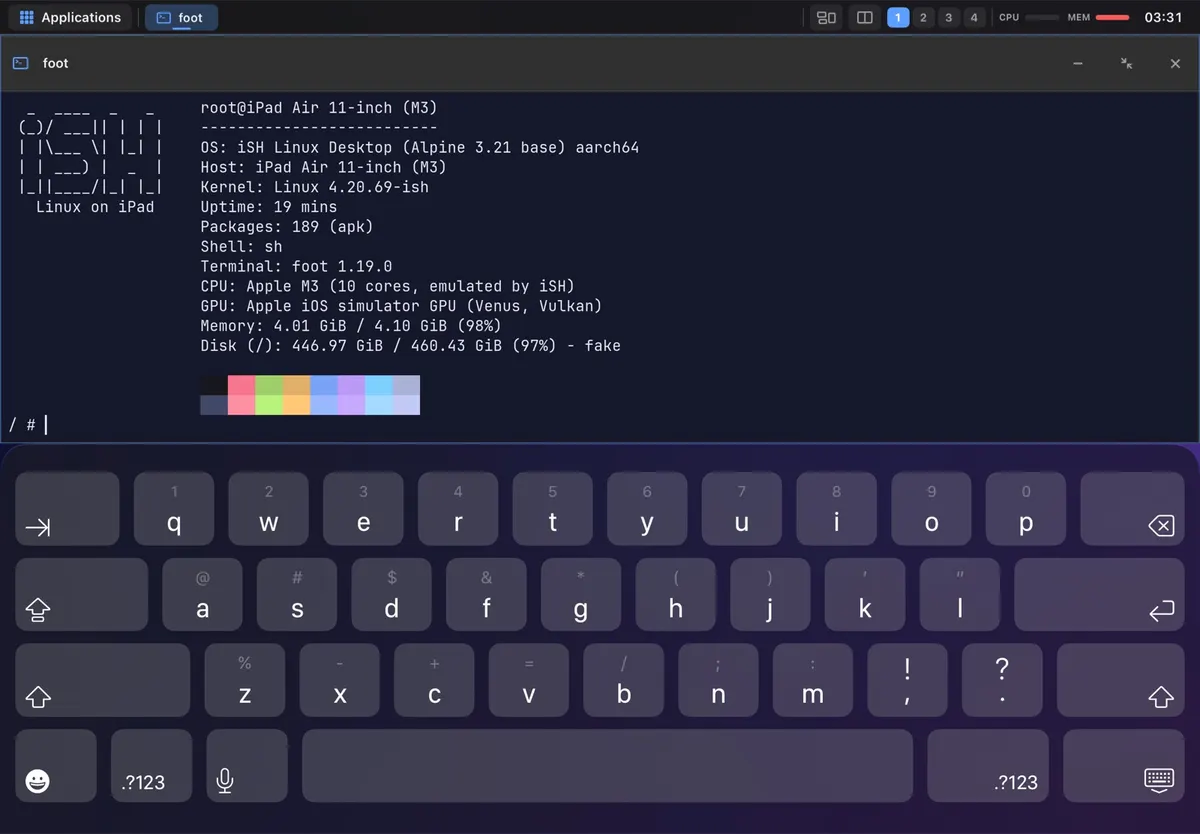Image resolution: width=1200 pixels, height=834 pixels.
Task: Open the emoji keyboard
Action: coord(56,766)
